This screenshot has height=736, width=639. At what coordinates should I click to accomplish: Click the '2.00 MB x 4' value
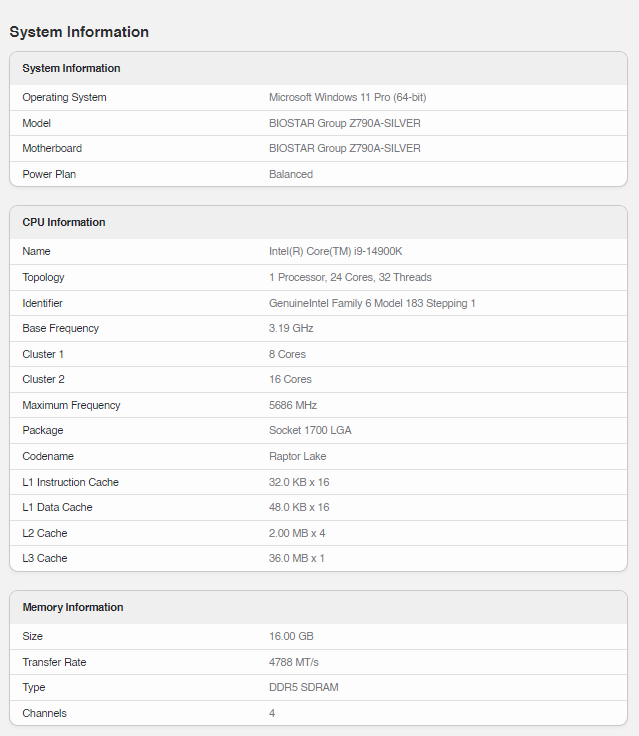point(297,534)
